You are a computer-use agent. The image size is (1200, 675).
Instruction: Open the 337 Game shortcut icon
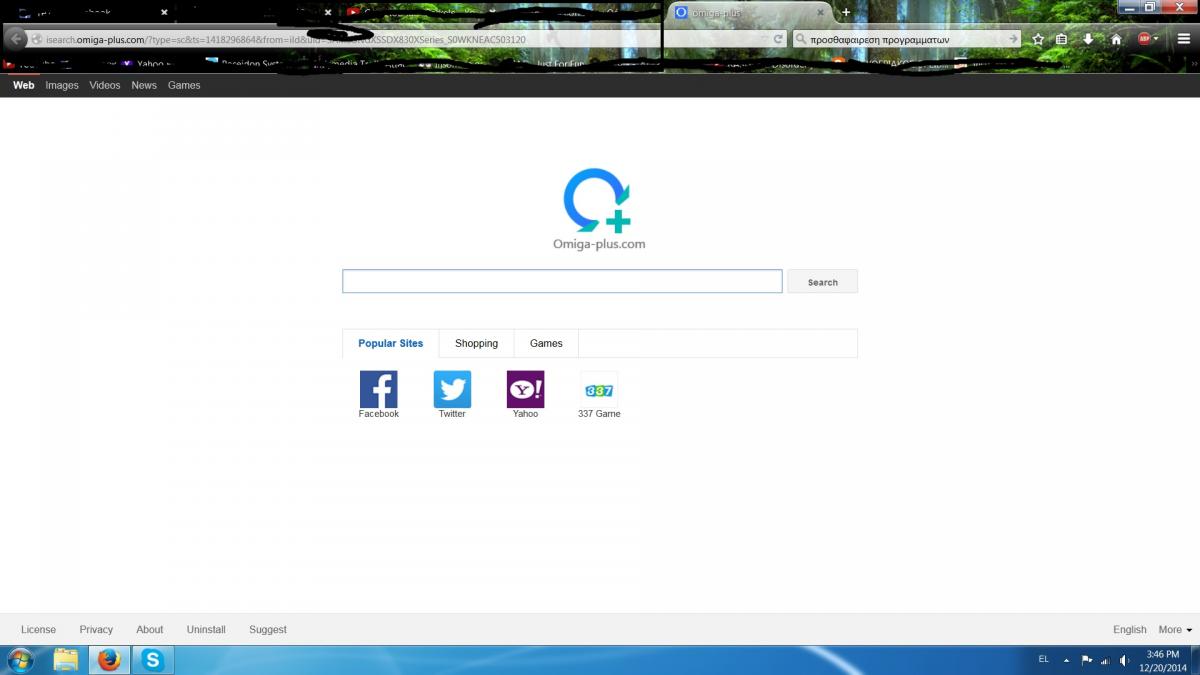[x=599, y=389]
